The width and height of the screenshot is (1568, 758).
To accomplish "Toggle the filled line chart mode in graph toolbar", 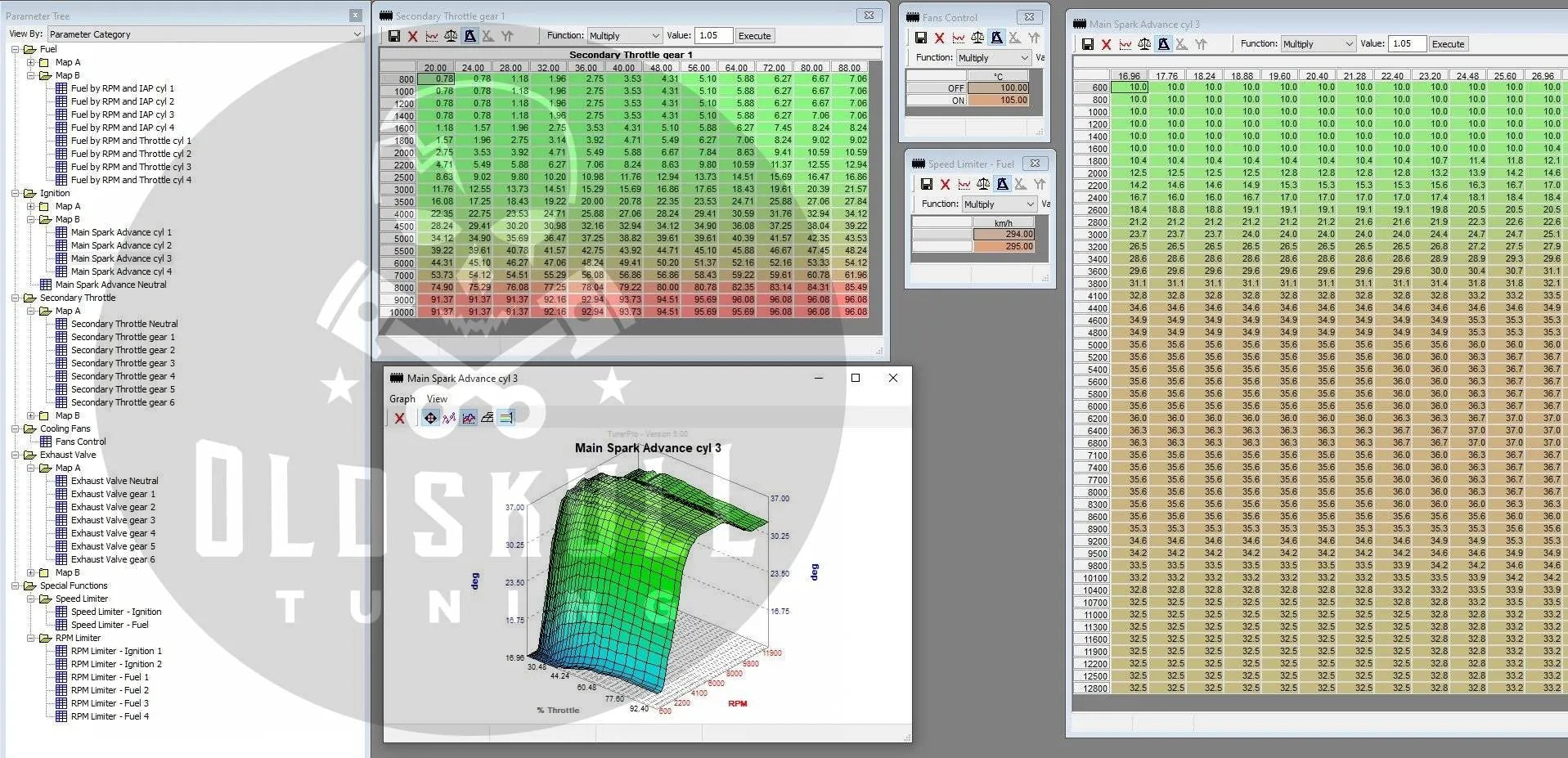I will (x=469, y=418).
